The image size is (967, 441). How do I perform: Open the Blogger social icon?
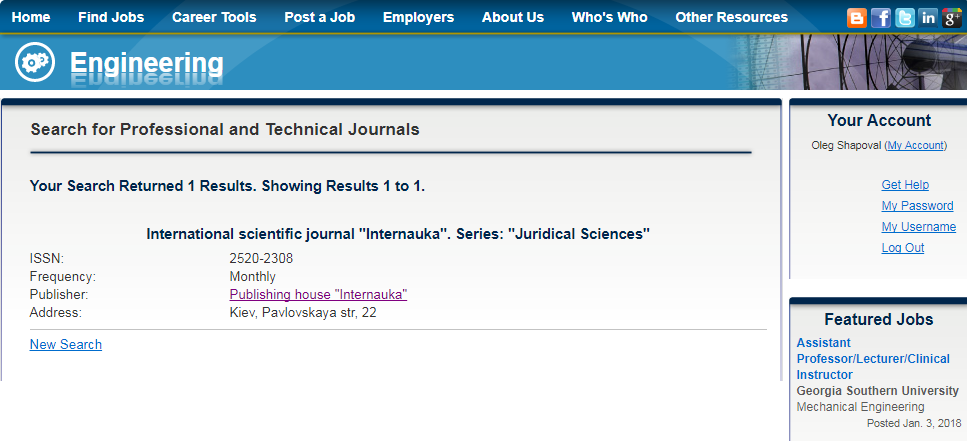coord(857,18)
